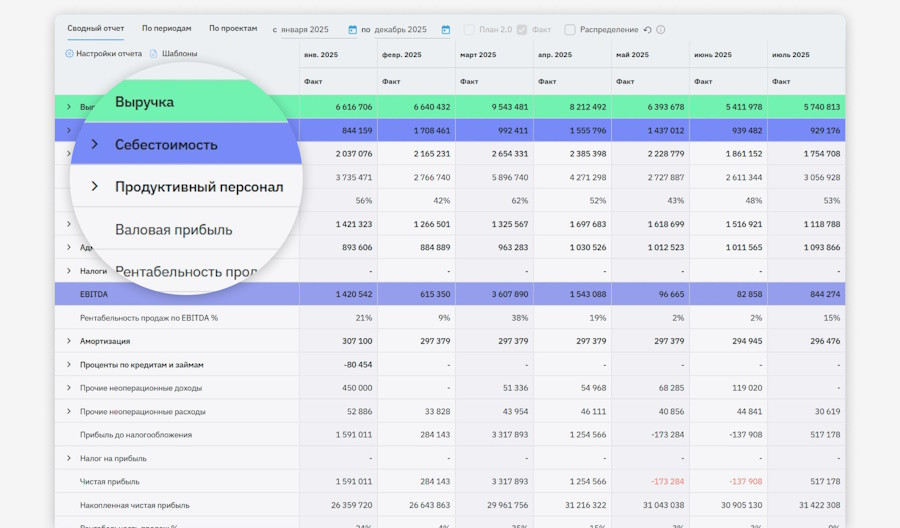Click the января 2025 start date field

(304, 30)
